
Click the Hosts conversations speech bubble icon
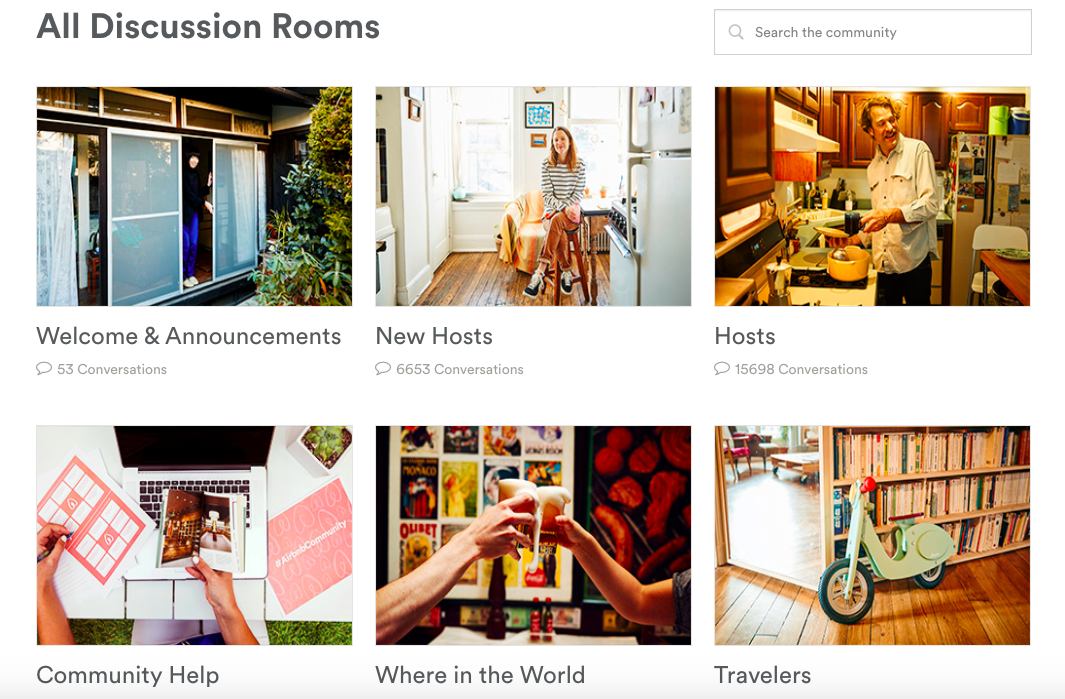tap(722, 368)
